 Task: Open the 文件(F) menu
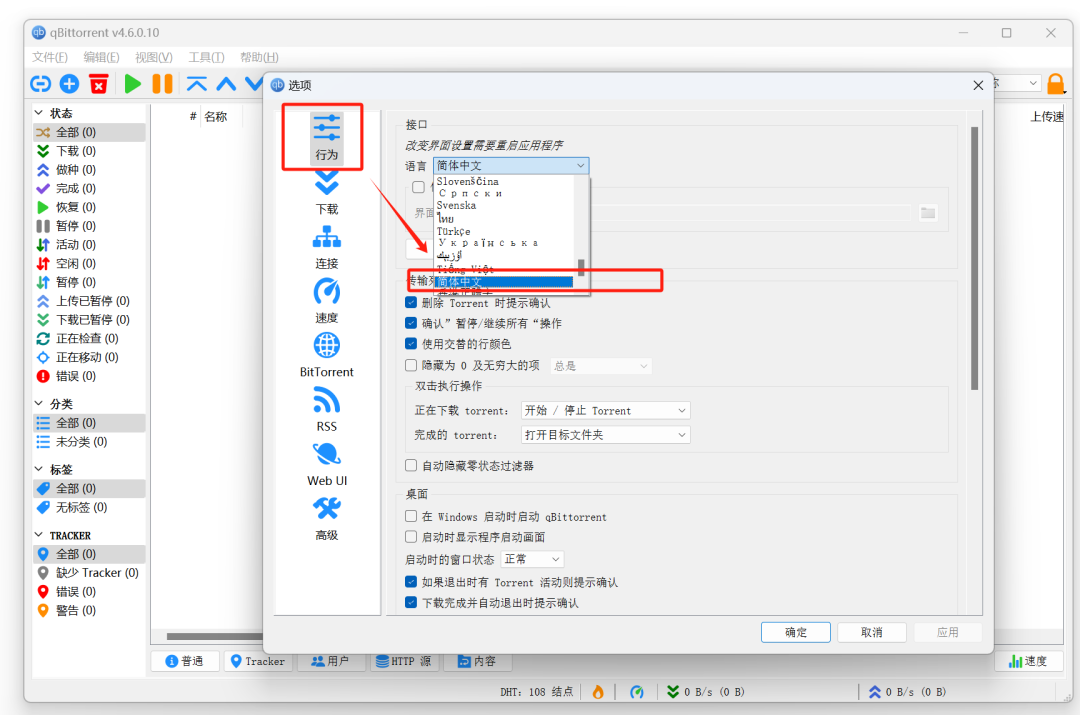coord(50,57)
